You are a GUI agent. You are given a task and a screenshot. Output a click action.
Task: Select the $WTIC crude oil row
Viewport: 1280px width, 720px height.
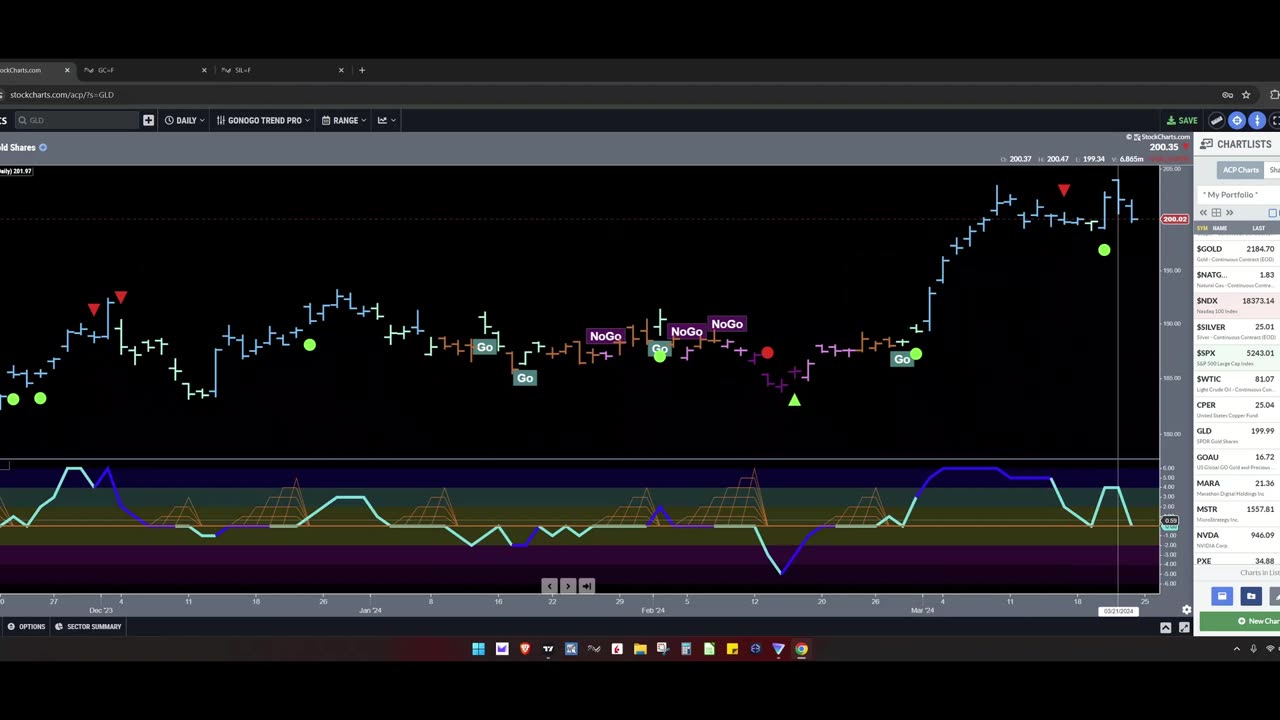[1237, 383]
